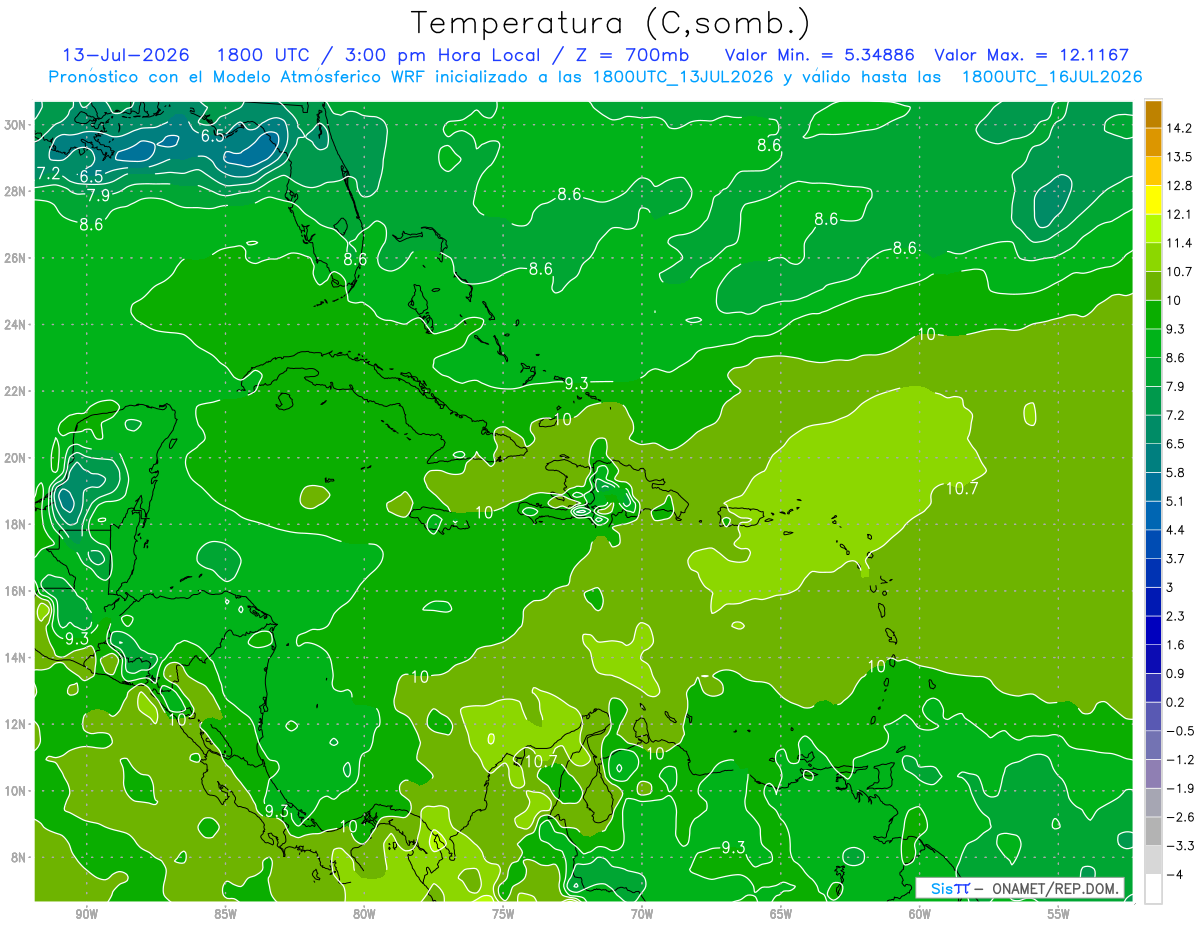This screenshot has height=927, width=1200.
Task: Click the '3.7' value on the color scale
Action: (1176, 559)
